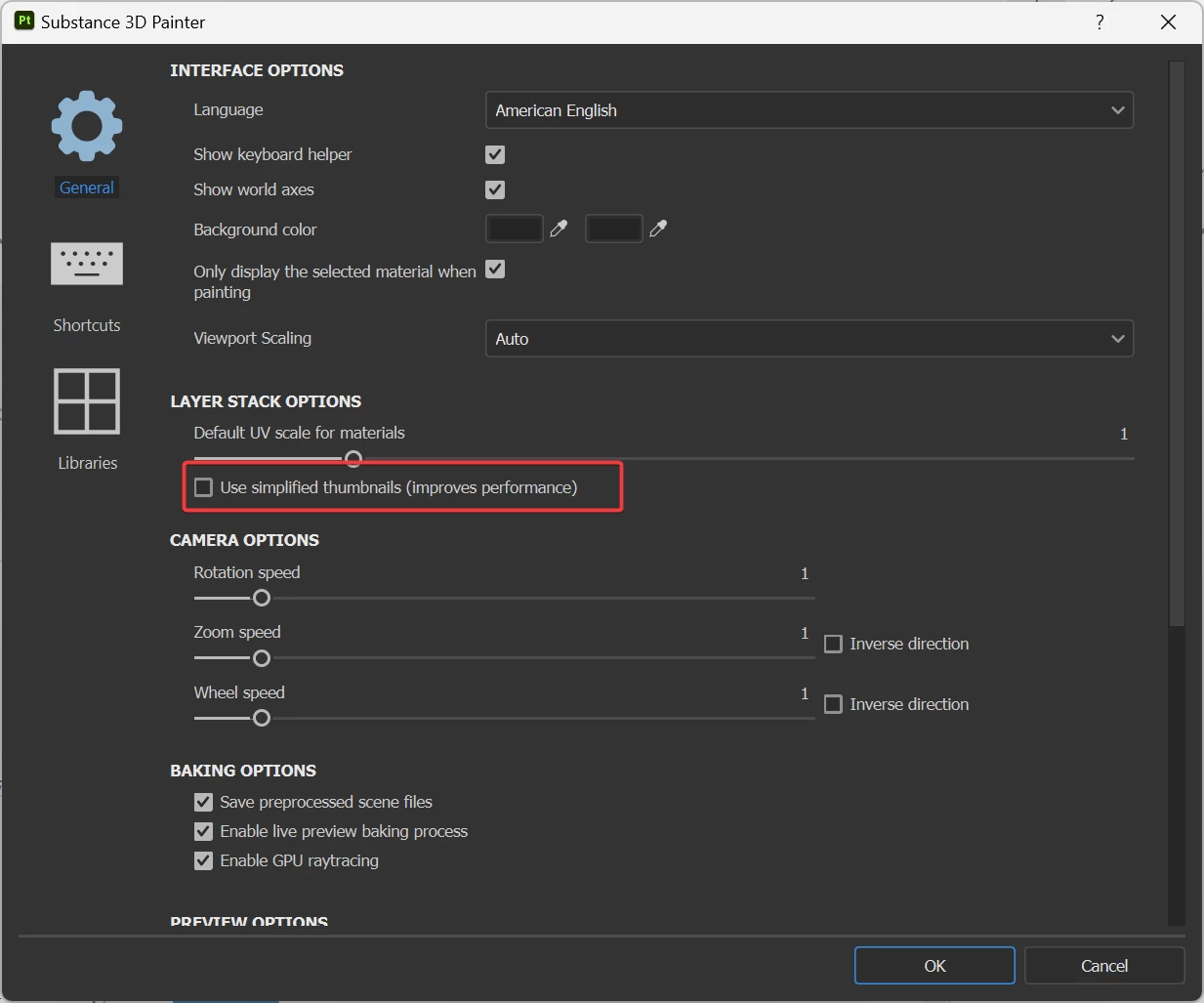Image resolution: width=1204 pixels, height=1003 pixels.
Task: Enable Zoom speed Inverse direction checkbox
Action: pos(833,644)
